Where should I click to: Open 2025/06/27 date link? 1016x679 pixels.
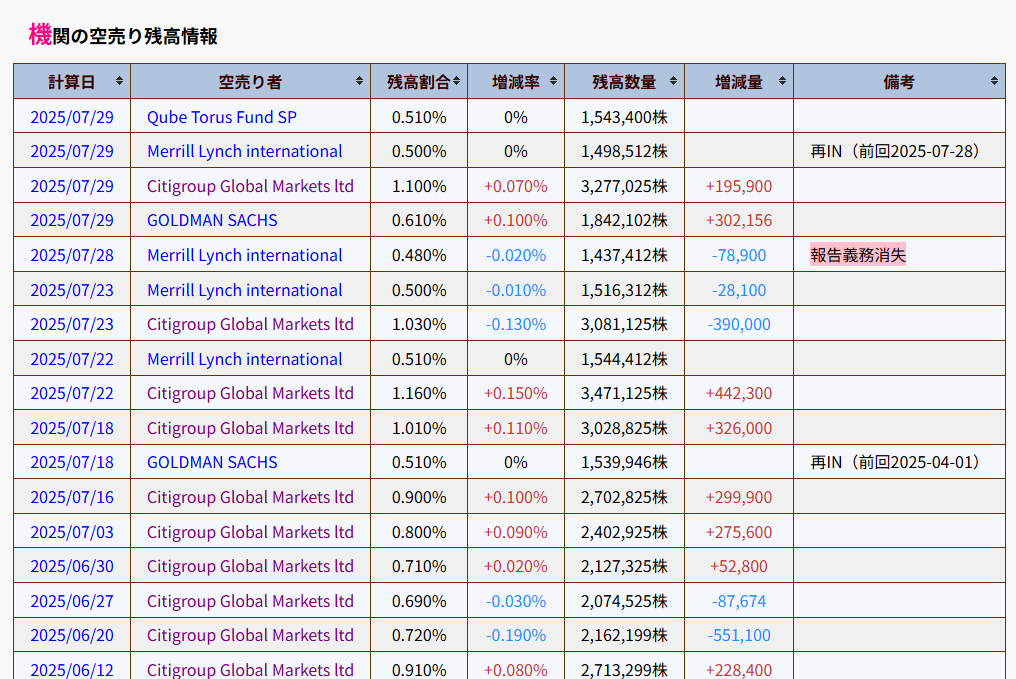pyautogui.click(x=72, y=601)
